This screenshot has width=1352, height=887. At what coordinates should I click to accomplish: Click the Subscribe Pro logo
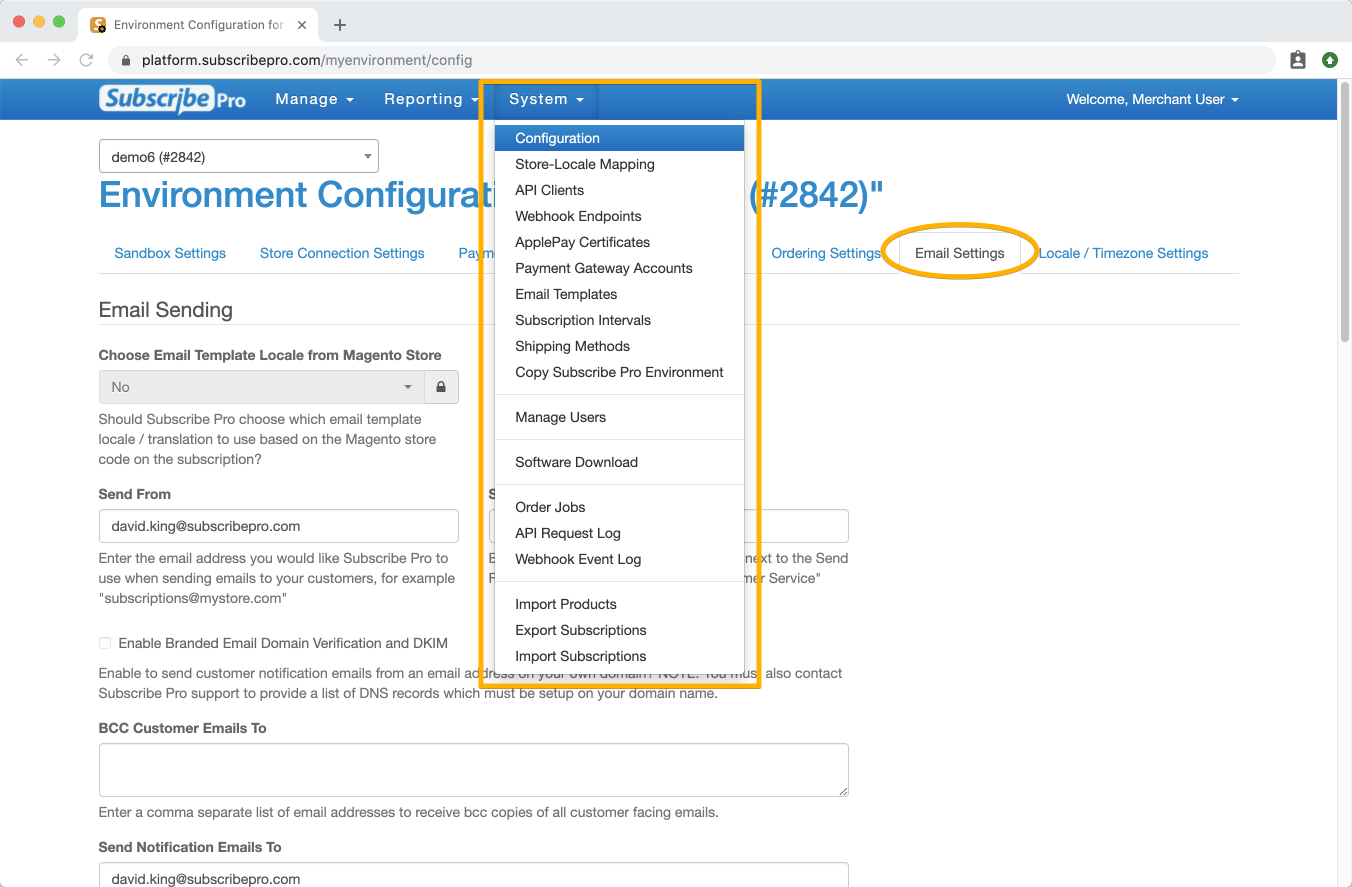(172, 99)
